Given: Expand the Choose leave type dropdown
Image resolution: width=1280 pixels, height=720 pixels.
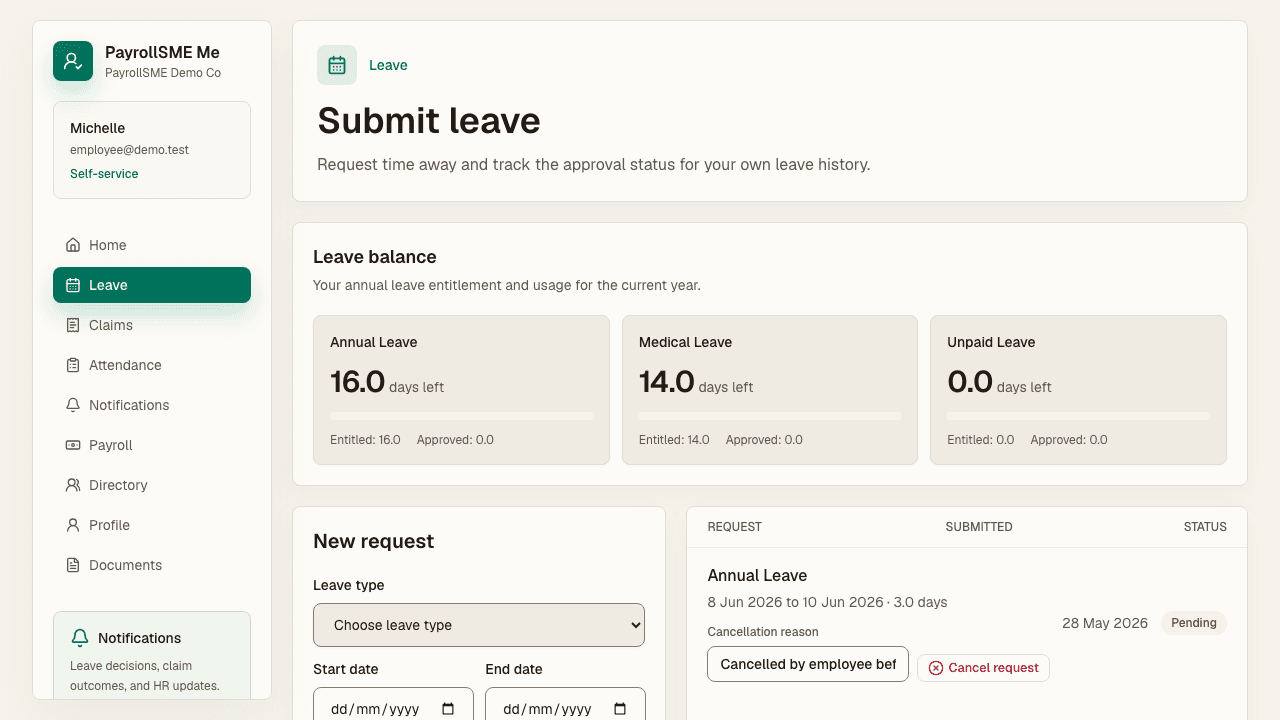Looking at the screenshot, I should coord(479,625).
